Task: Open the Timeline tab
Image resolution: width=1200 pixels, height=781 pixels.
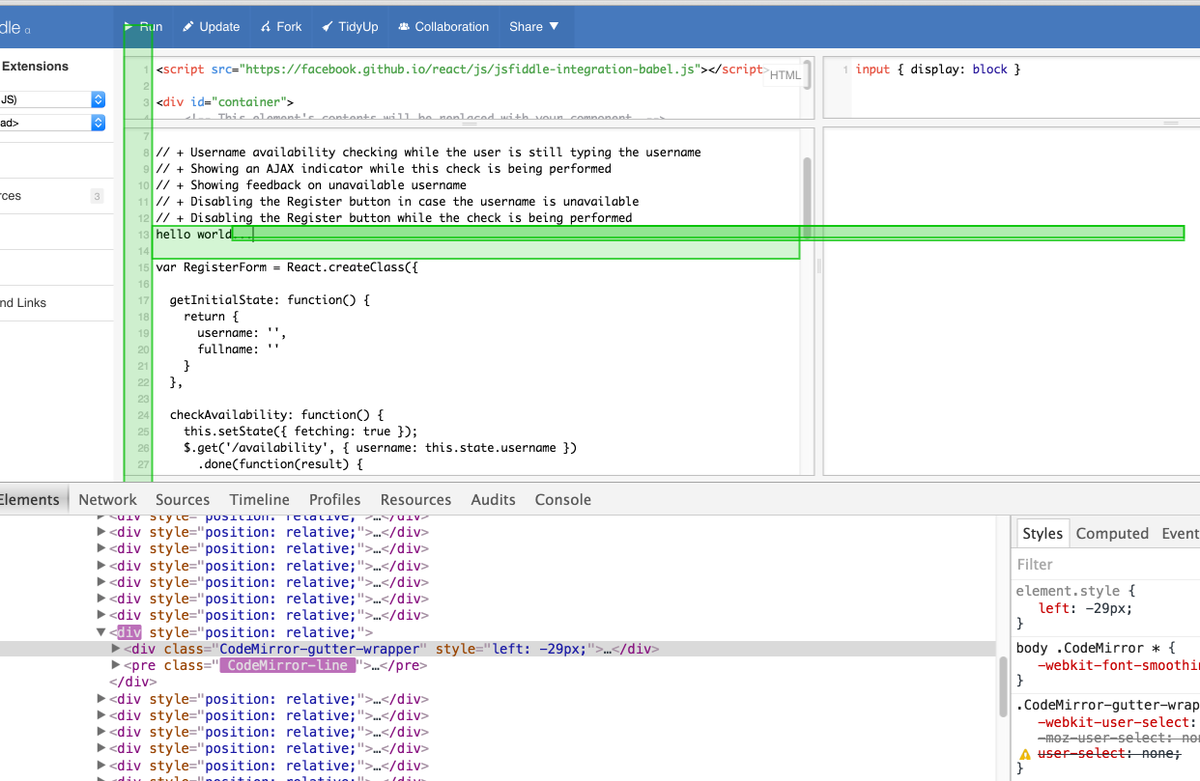Action: pos(259,499)
